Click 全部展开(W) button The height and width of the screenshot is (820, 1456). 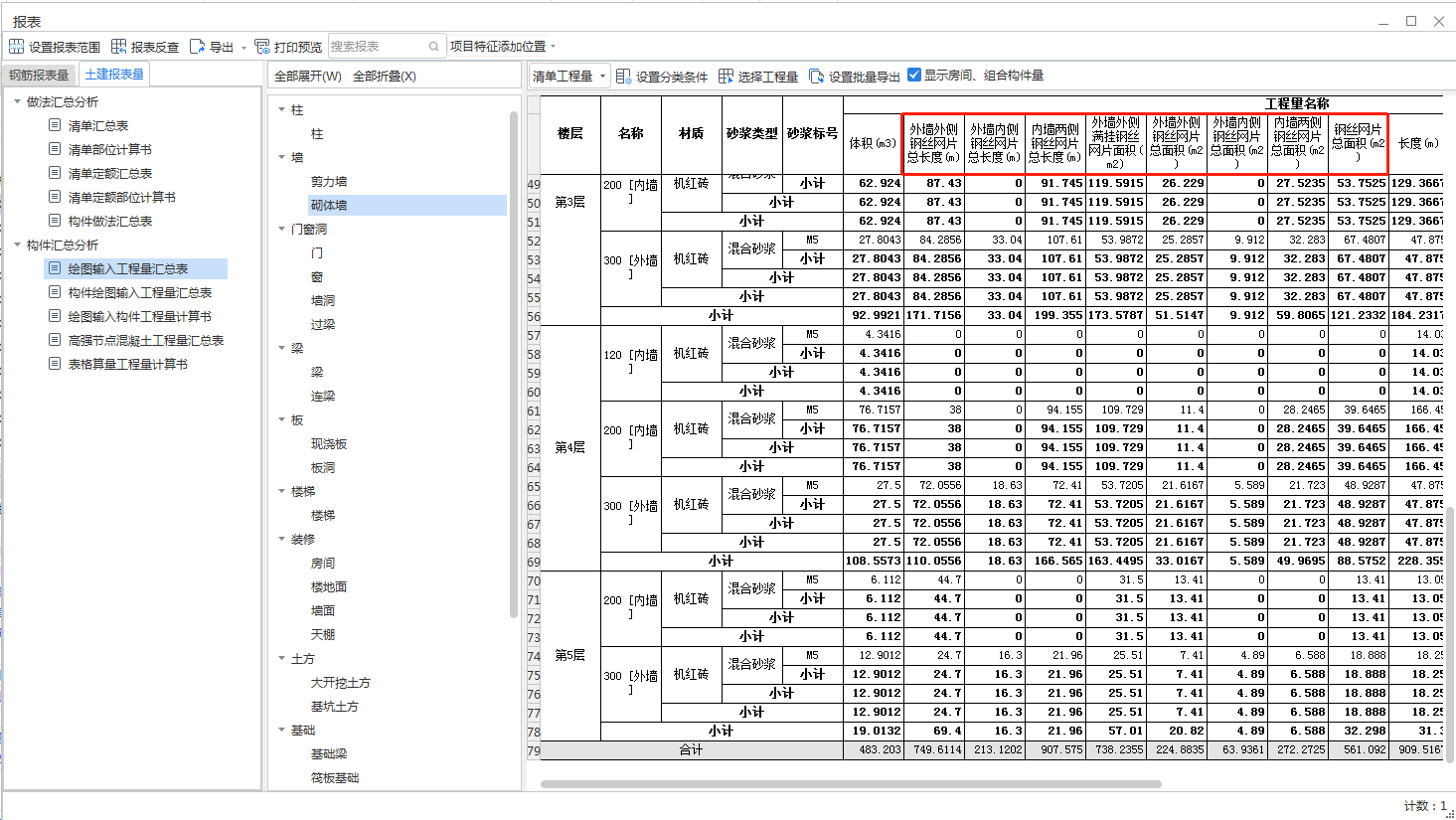pyautogui.click(x=308, y=77)
